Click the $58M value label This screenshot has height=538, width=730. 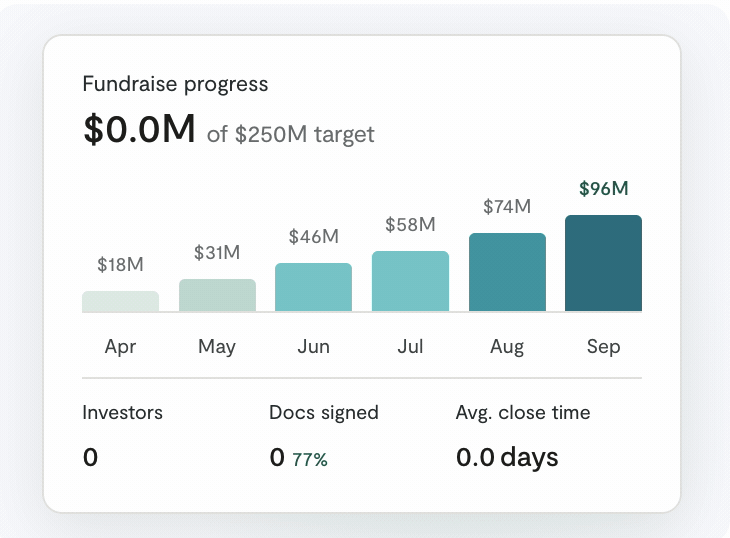click(x=410, y=225)
